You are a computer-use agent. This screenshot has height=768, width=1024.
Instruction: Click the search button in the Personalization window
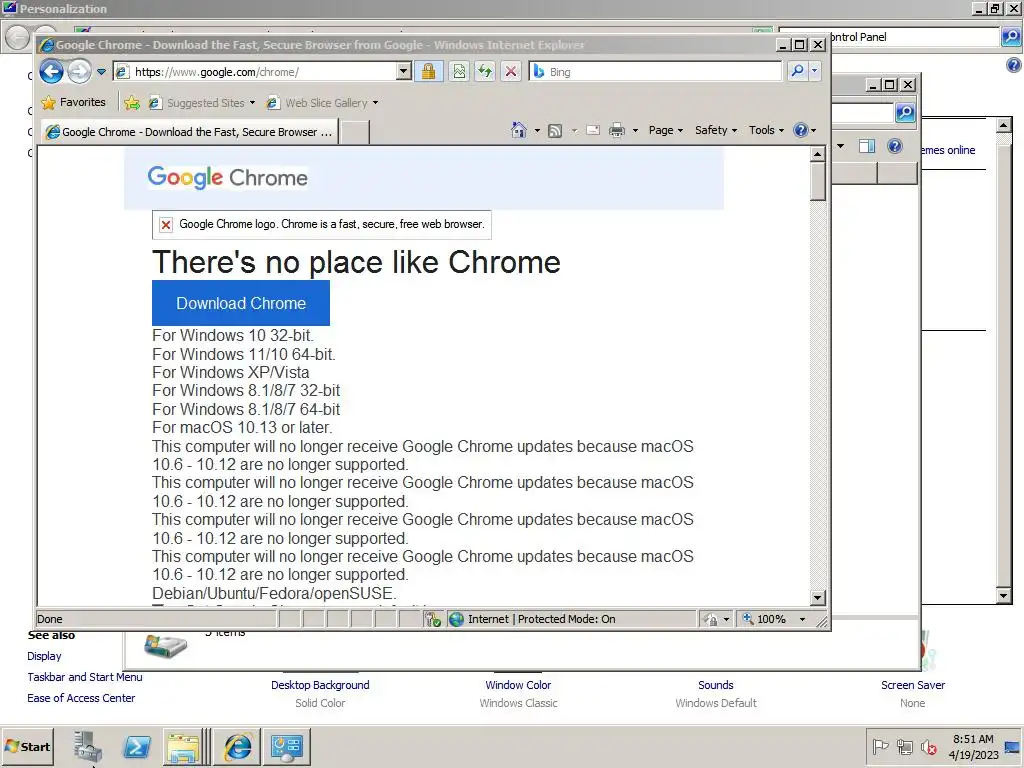1011,37
